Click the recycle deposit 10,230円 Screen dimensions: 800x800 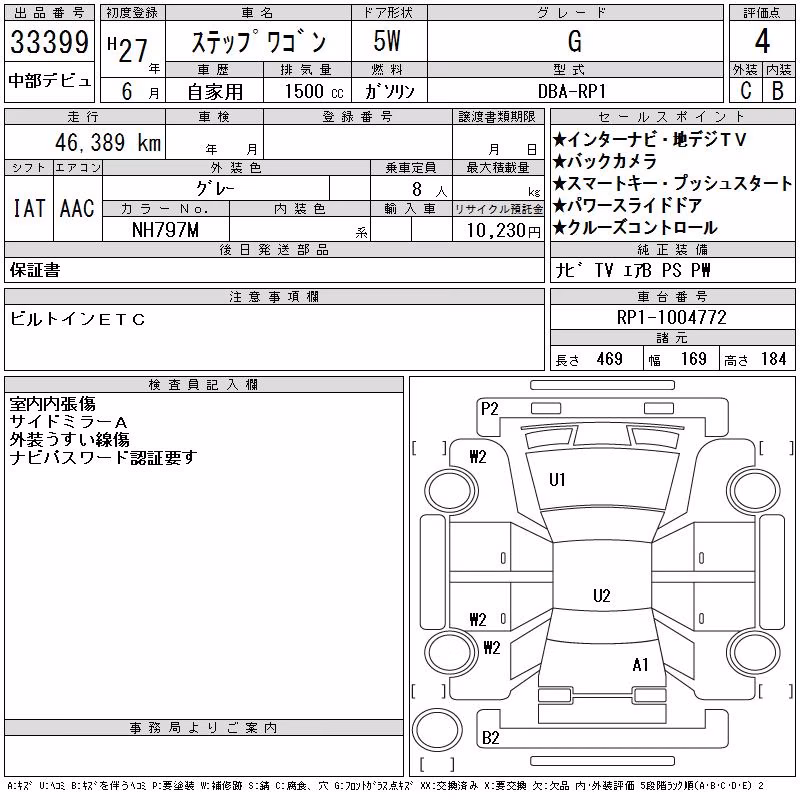(x=503, y=231)
